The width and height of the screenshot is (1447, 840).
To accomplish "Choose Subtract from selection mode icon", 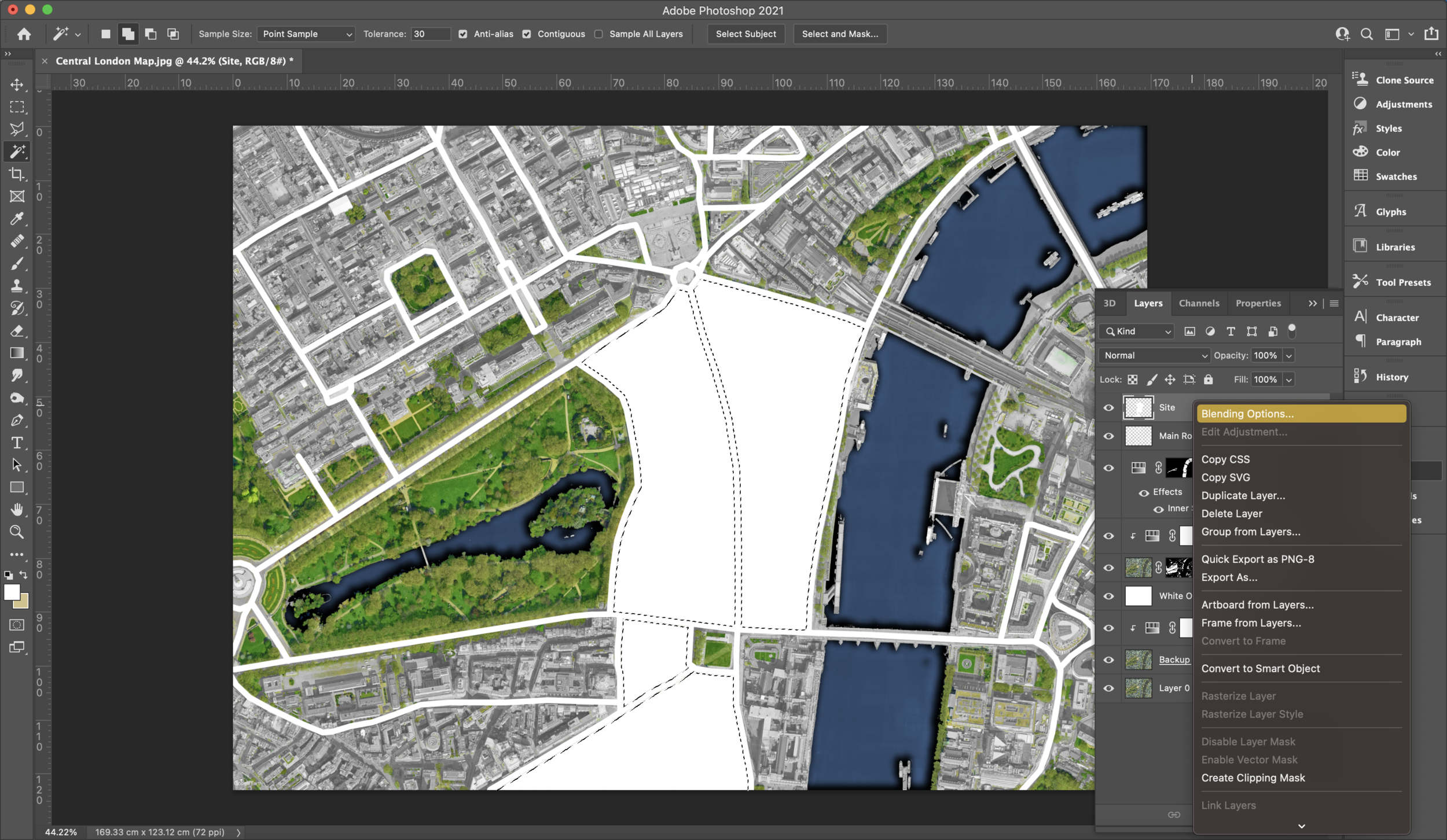I will (x=150, y=34).
